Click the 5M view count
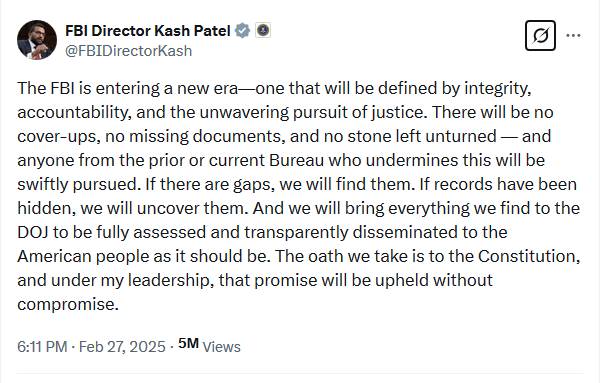 (188, 343)
